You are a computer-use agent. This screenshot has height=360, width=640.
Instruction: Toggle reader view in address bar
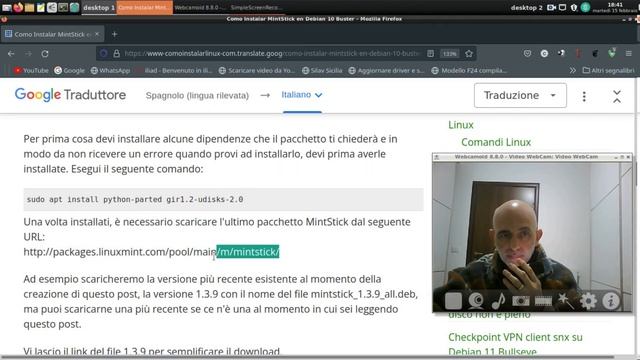pyautogui.click(x=430, y=53)
